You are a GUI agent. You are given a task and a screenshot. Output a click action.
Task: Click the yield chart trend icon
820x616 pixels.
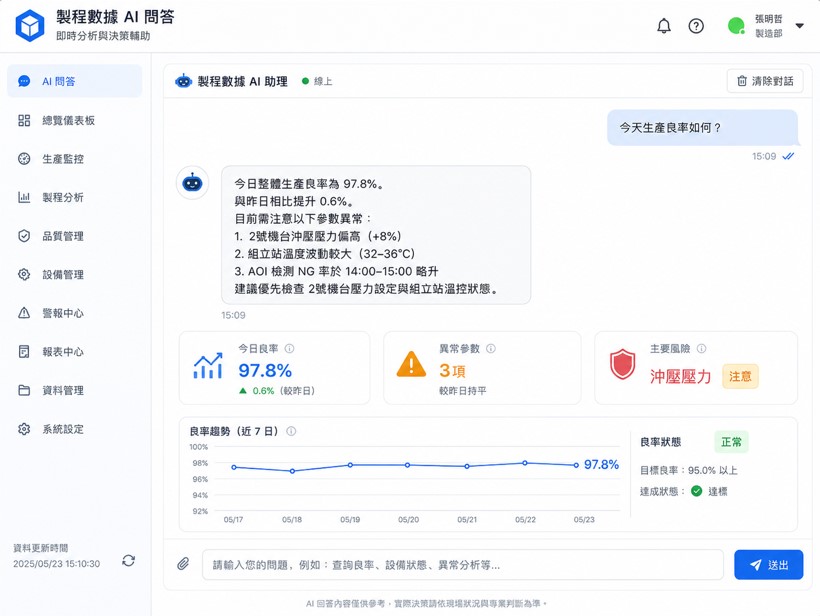tap(208, 366)
